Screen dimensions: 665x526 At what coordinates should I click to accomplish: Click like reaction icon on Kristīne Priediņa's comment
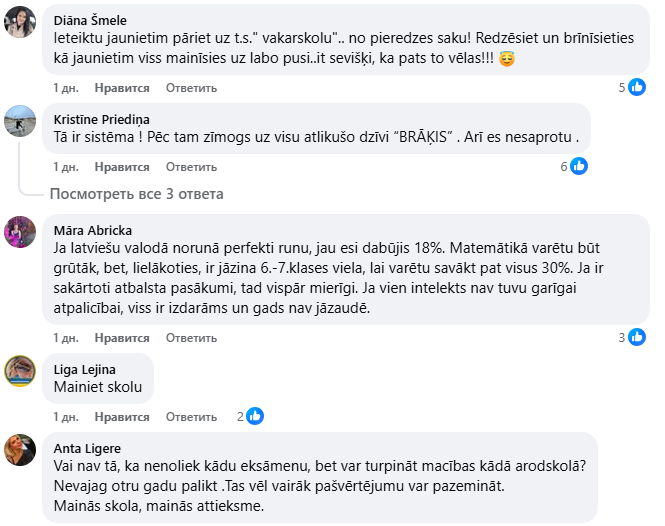click(x=581, y=166)
